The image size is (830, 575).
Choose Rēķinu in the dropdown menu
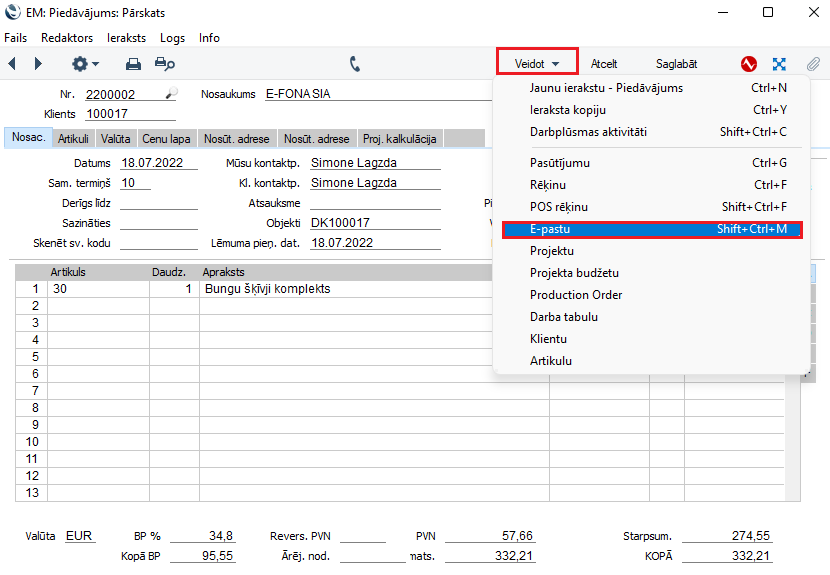tap(547, 185)
